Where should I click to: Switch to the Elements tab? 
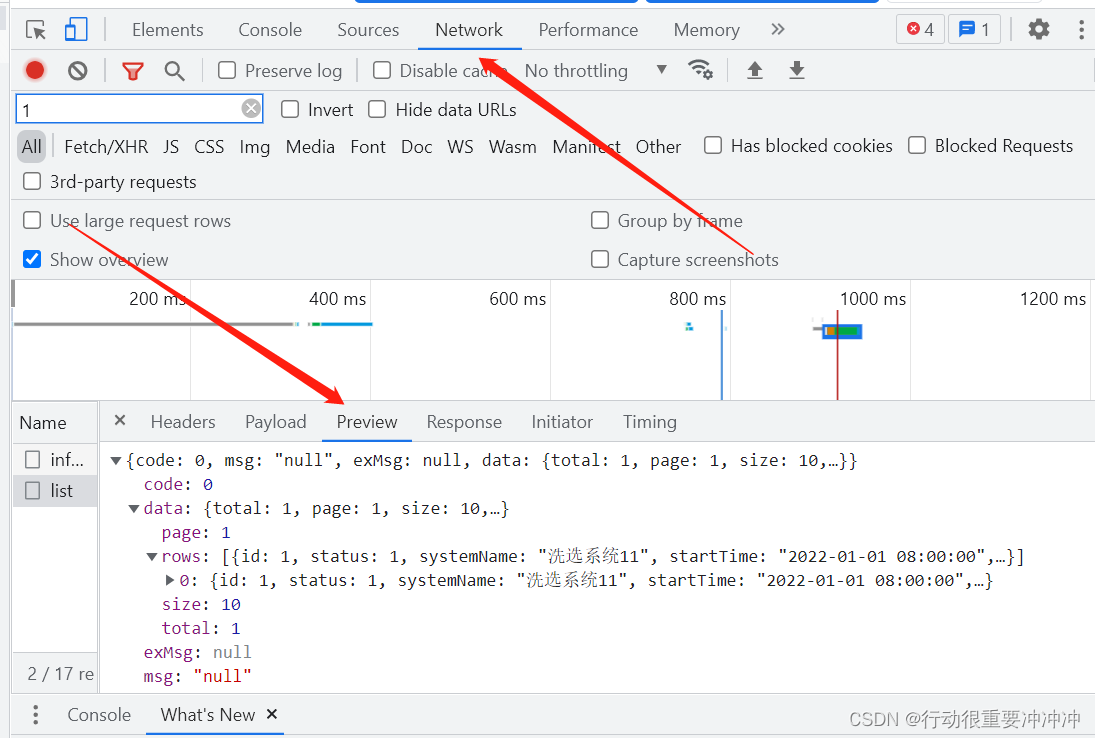(x=168, y=30)
